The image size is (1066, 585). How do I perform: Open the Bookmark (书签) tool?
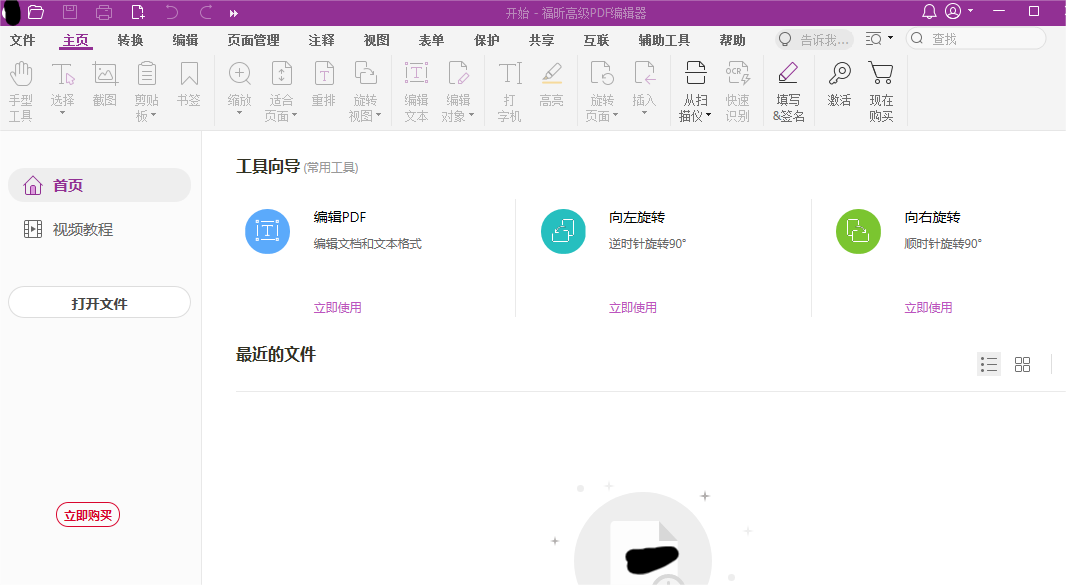189,88
